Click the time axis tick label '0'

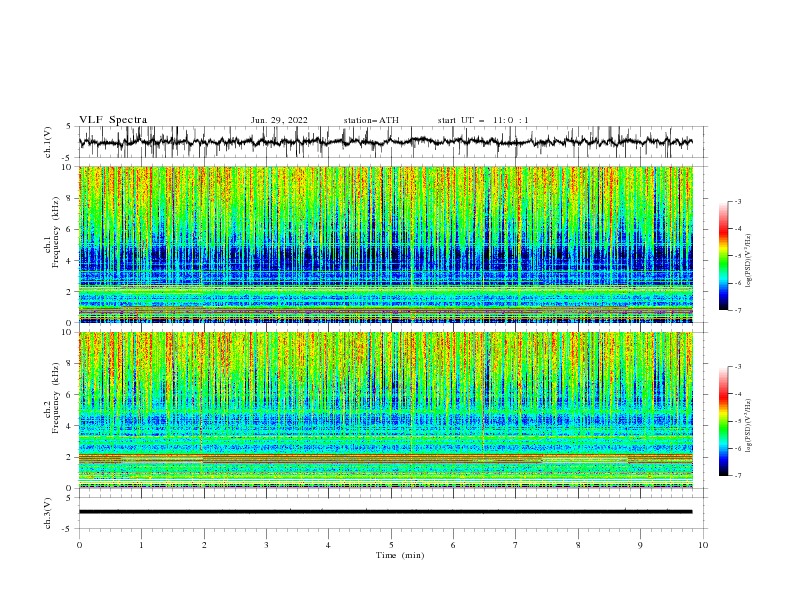79,545
